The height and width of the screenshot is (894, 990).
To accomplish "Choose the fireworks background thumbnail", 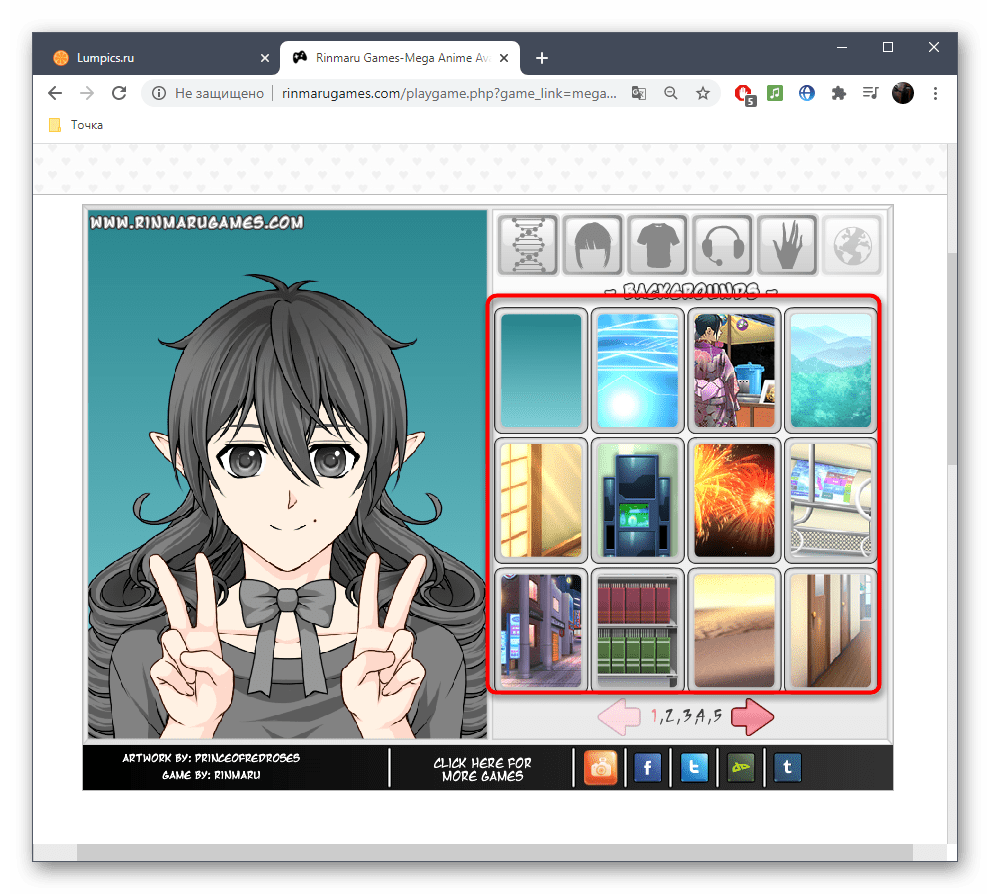I will point(735,500).
